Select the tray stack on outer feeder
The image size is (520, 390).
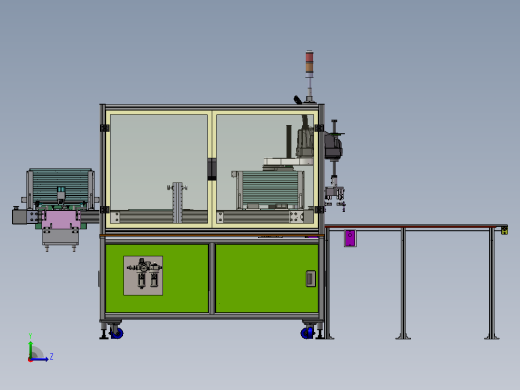point(60,186)
